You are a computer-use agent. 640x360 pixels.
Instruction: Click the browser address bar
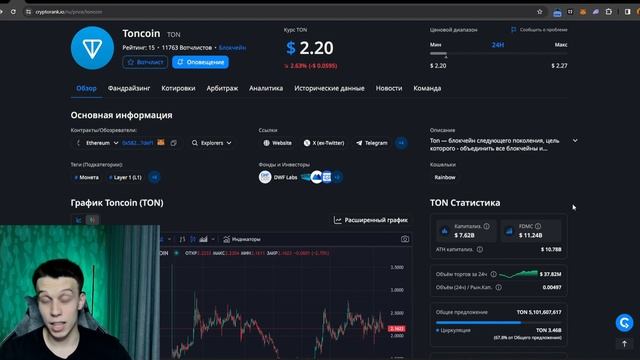pyautogui.click(x=282, y=12)
